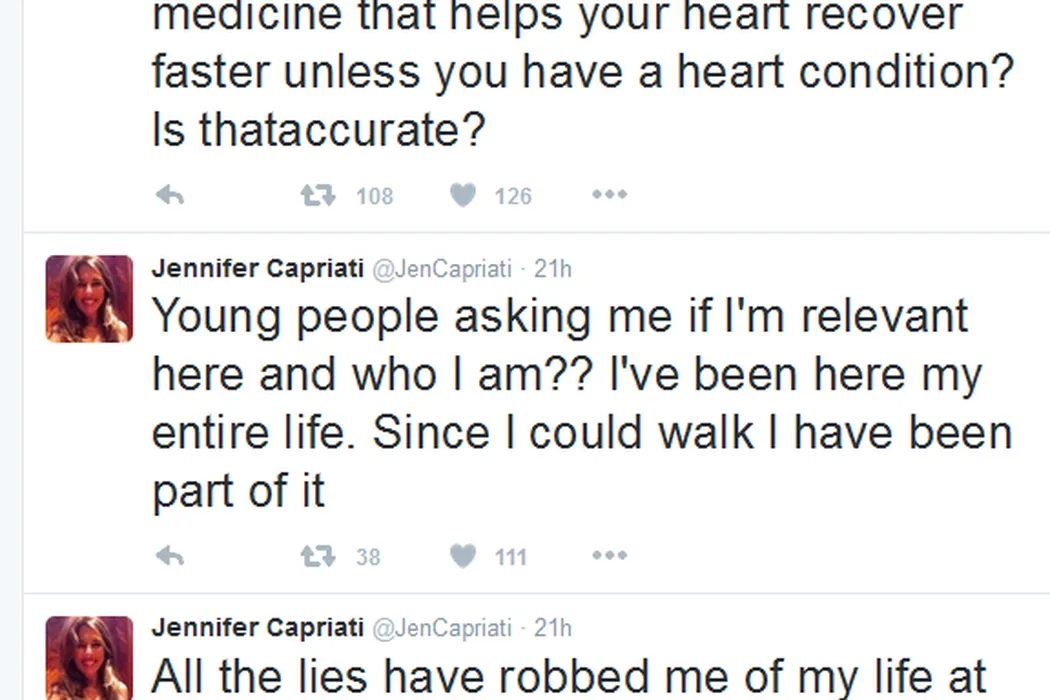This screenshot has width=1050, height=700.
Task: Open the 'All the lies have robbed' tweet
Action: [570, 677]
